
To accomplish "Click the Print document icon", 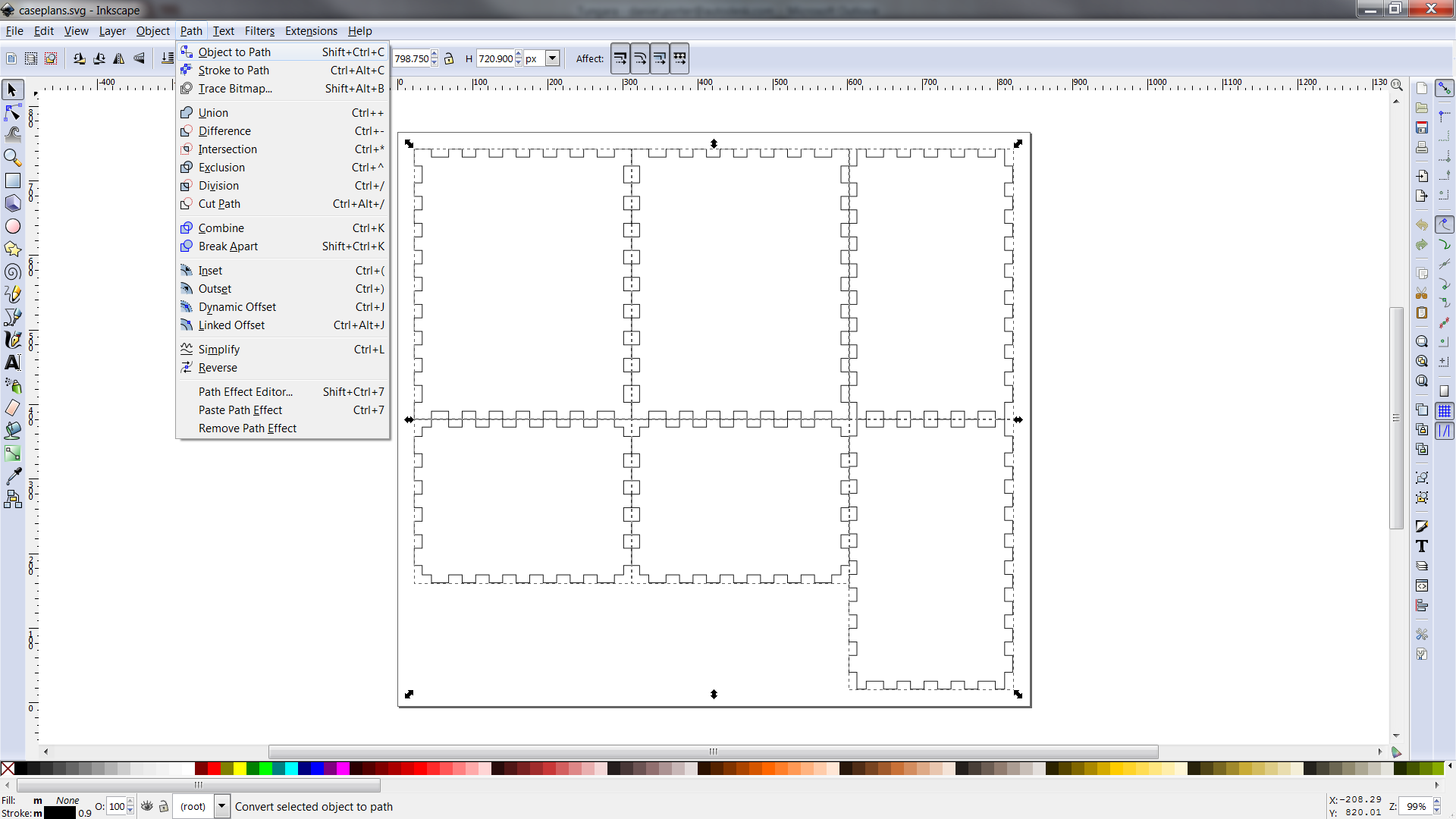I will point(1422,148).
